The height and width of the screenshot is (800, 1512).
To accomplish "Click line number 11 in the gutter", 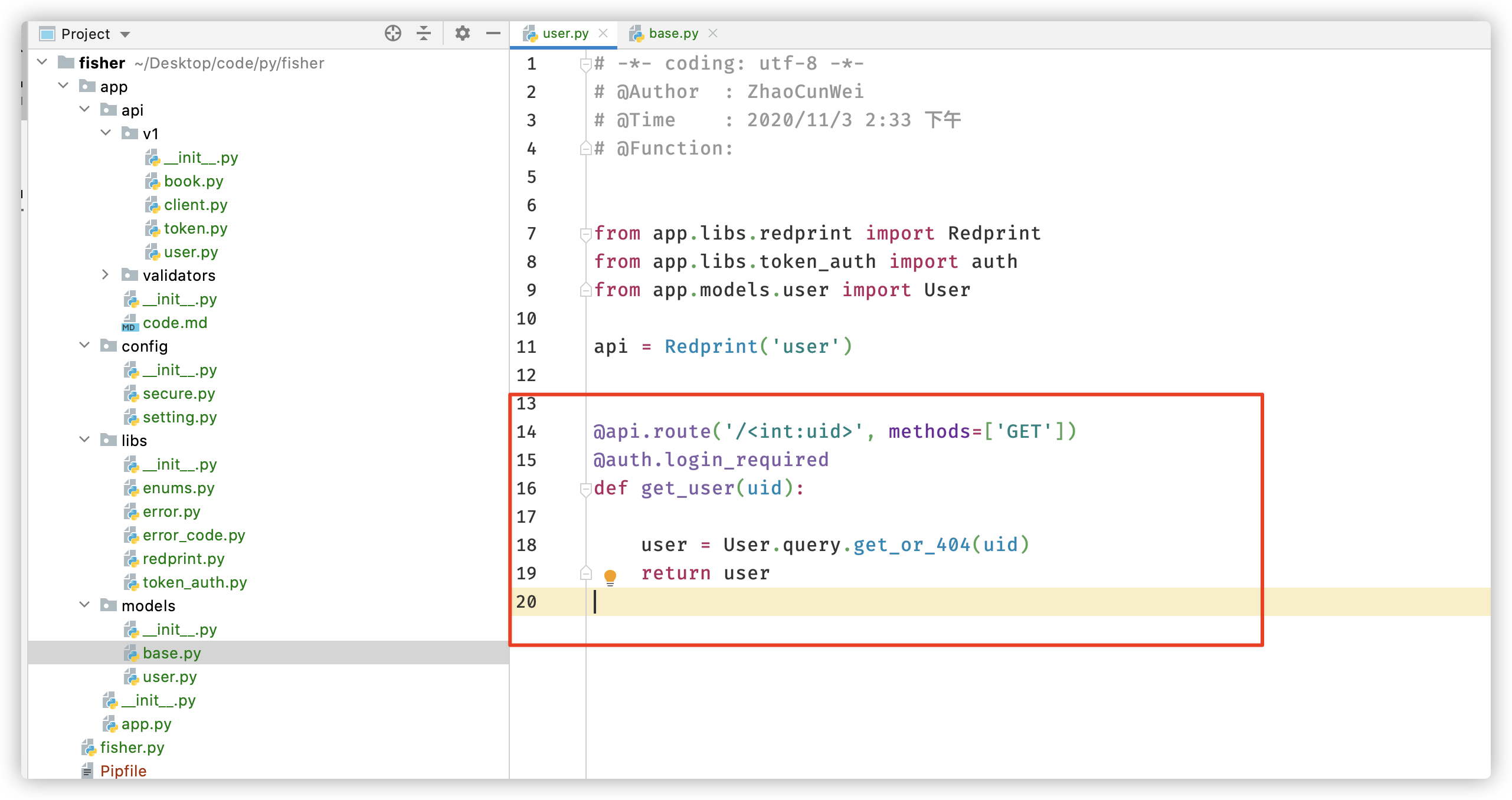I will coord(526,347).
